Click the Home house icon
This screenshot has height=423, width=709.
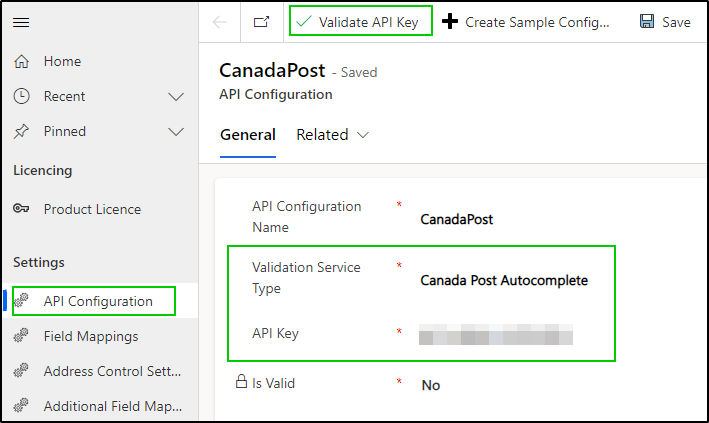point(21,61)
